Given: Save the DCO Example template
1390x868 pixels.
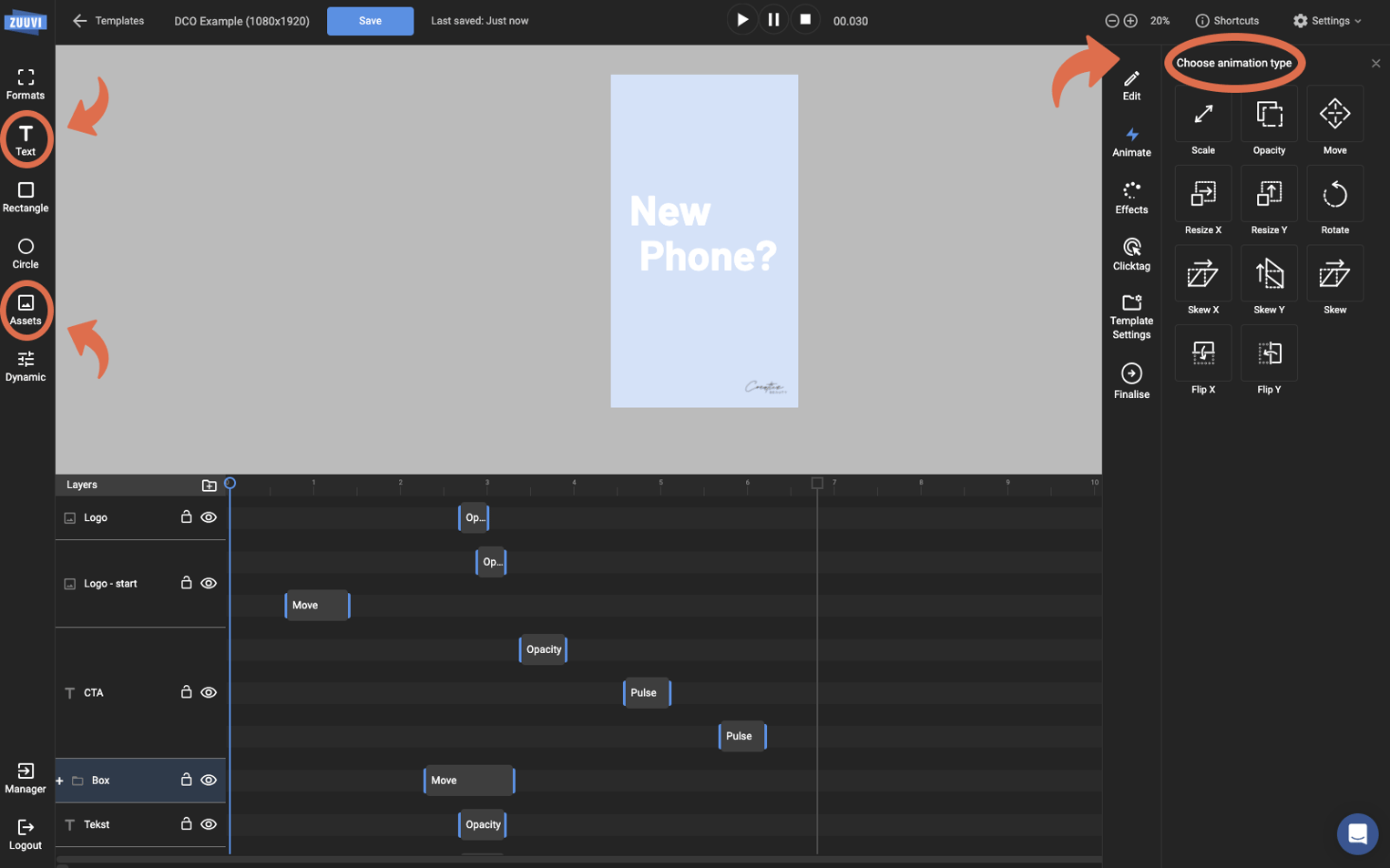Looking at the screenshot, I should (x=370, y=20).
